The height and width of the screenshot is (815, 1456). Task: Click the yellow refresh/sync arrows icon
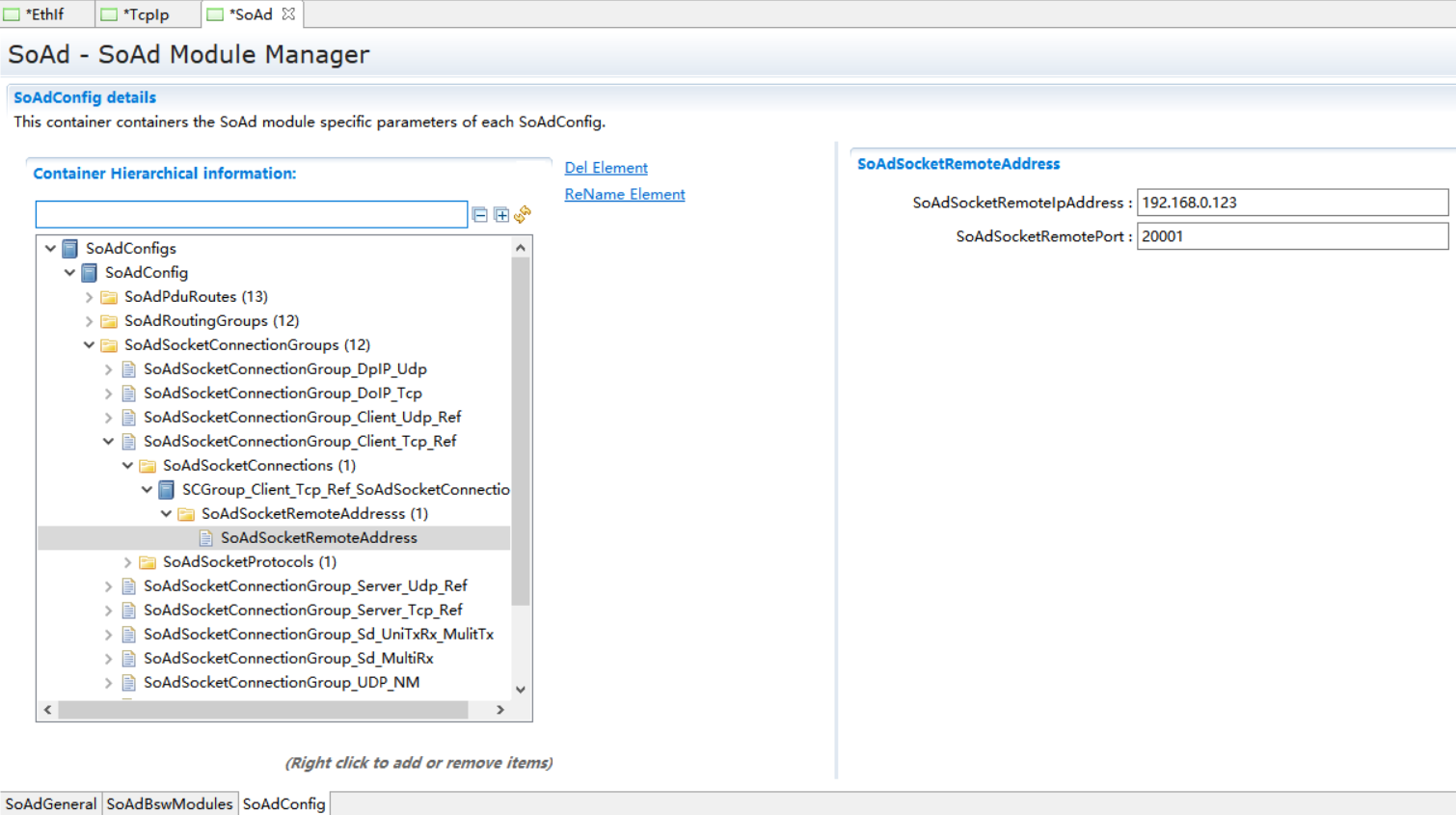coord(523,214)
